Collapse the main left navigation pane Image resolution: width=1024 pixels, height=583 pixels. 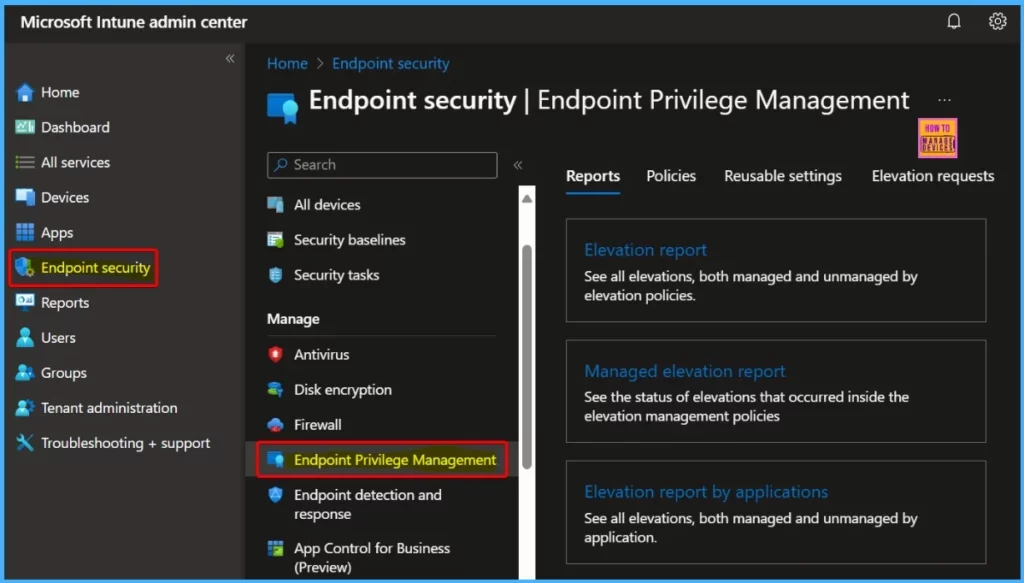230,59
